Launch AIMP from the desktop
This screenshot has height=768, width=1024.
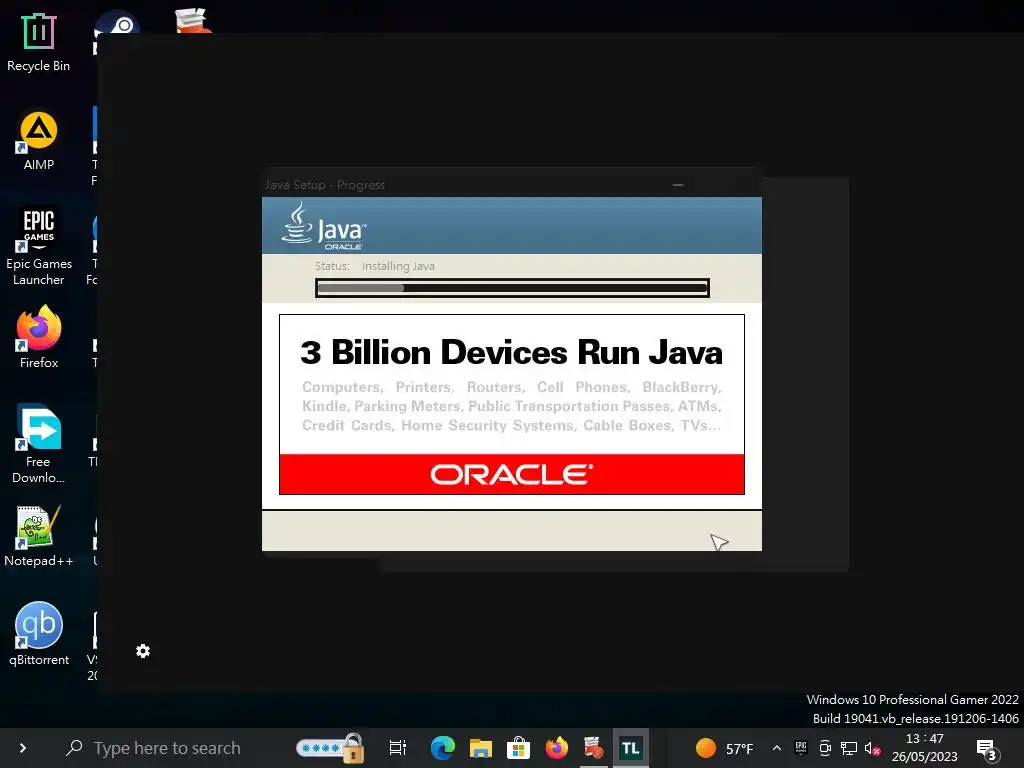[39, 141]
